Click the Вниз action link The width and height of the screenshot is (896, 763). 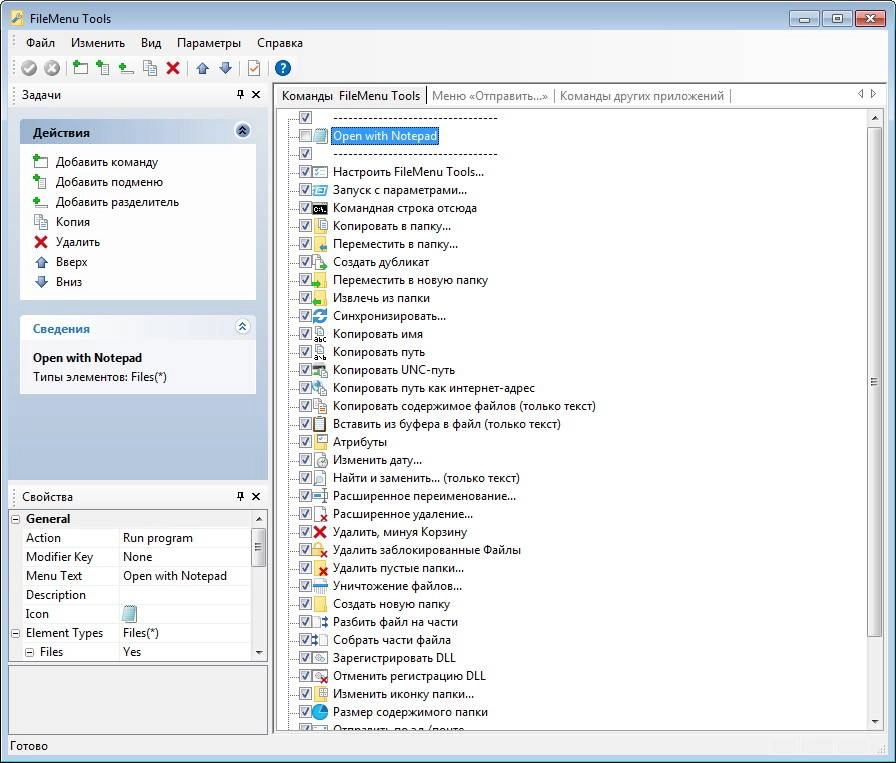pos(69,282)
